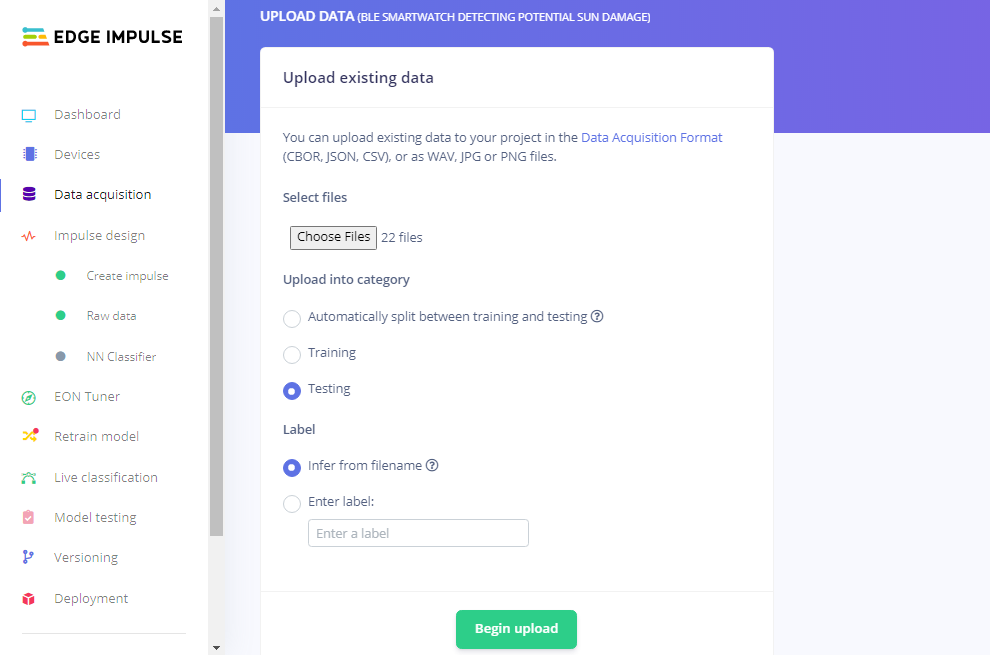Click the Enter a label text field
Image resolution: width=990 pixels, height=655 pixels.
[418, 533]
